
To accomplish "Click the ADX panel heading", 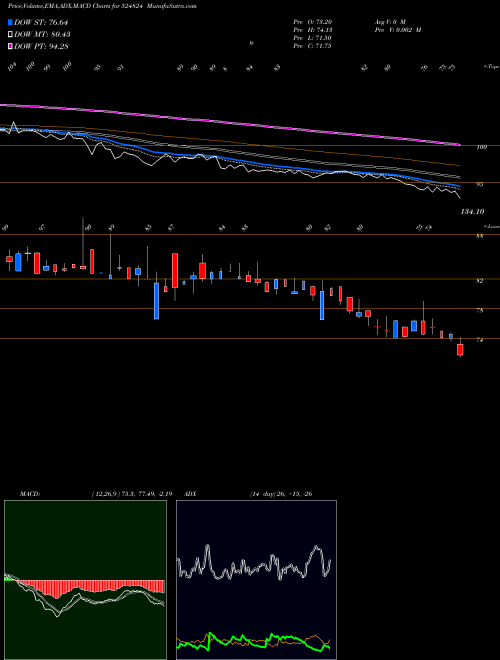I will [190, 494].
